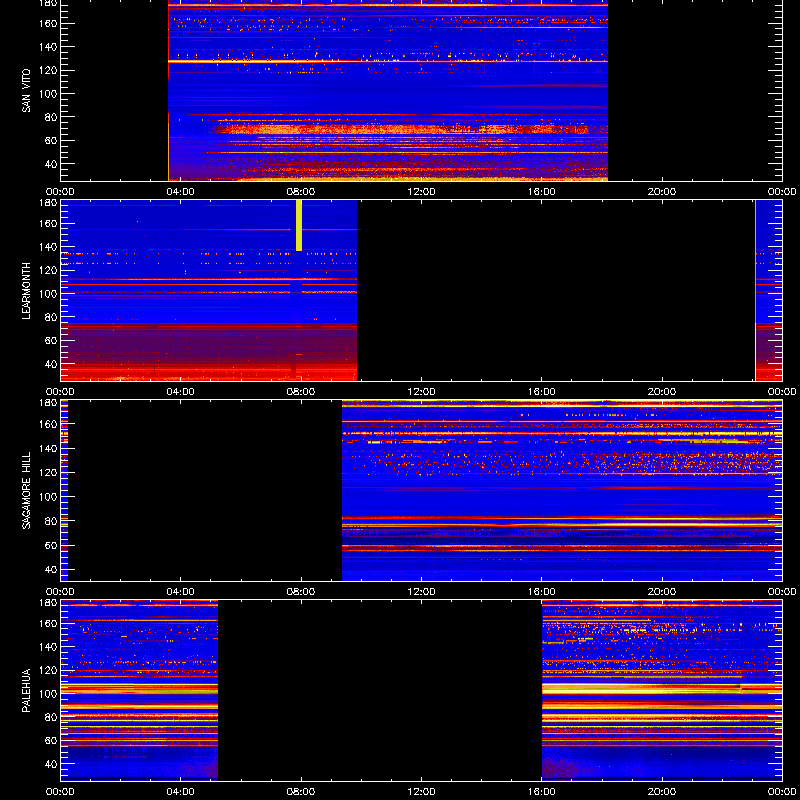Click the 80 label on Palehua axis

51,717
